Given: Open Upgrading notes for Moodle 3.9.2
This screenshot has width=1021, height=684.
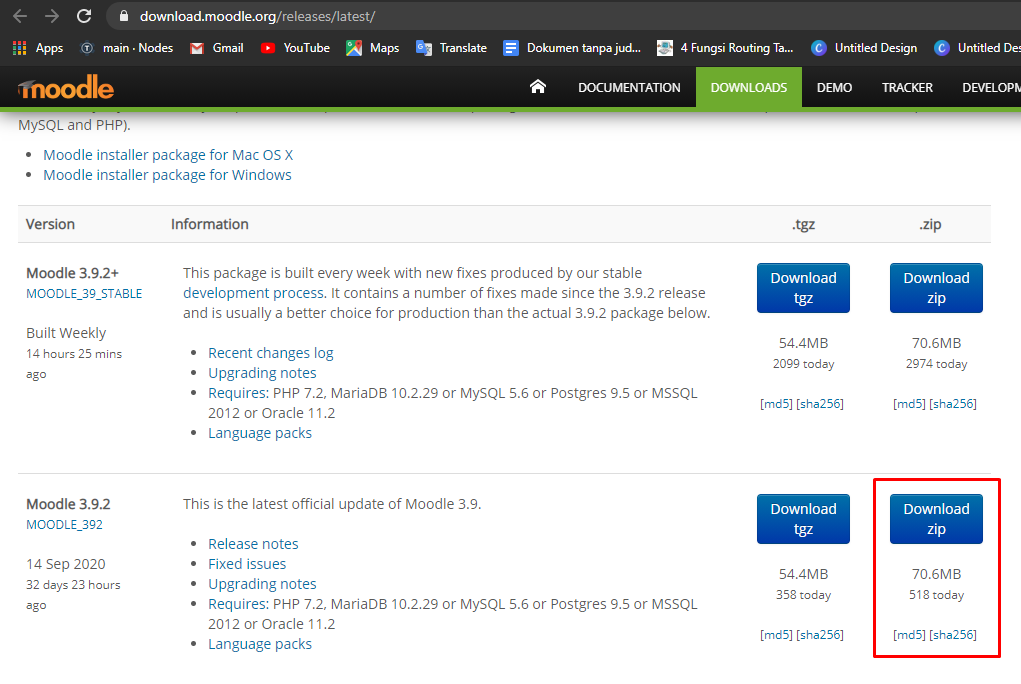Looking at the screenshot, I should tap(262, 584).
